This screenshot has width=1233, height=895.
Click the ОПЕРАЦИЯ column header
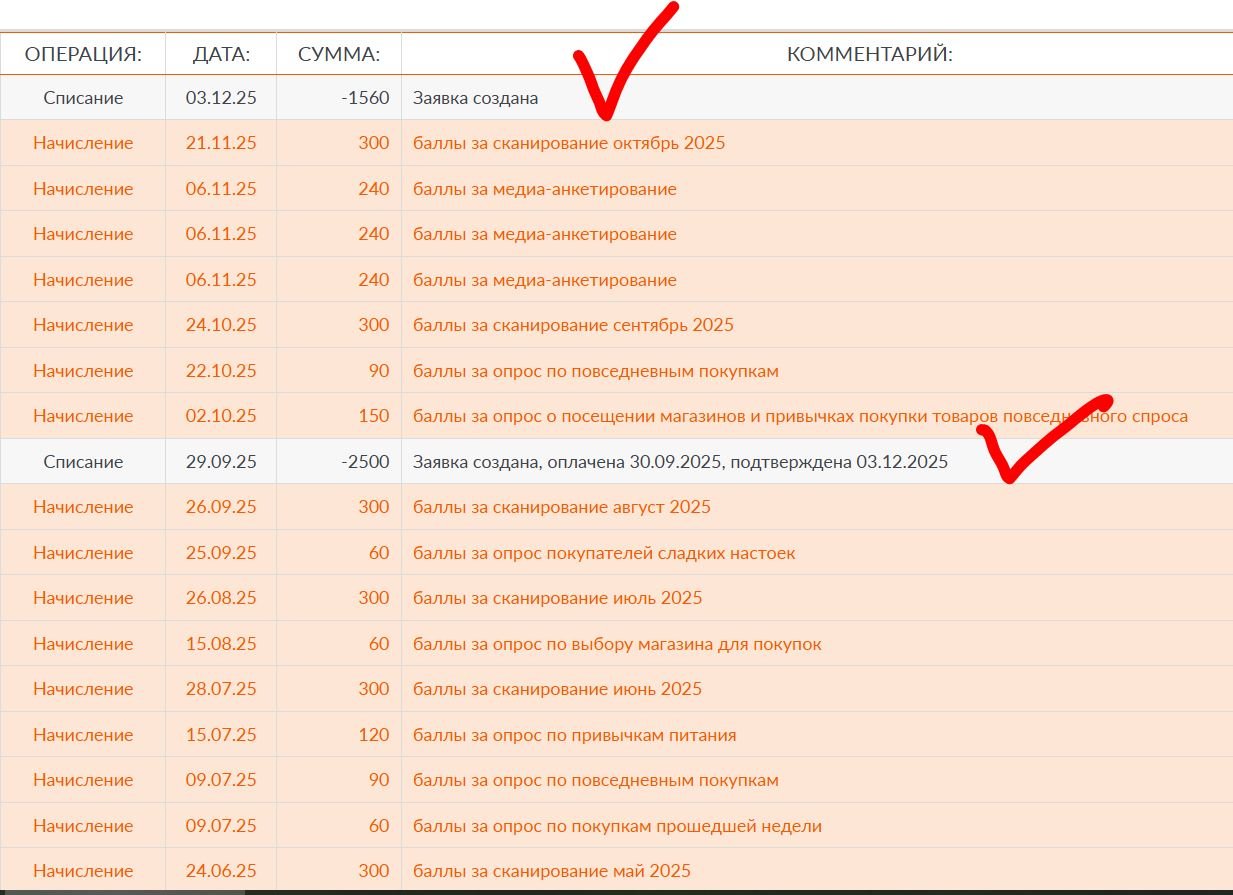point(83,54)
